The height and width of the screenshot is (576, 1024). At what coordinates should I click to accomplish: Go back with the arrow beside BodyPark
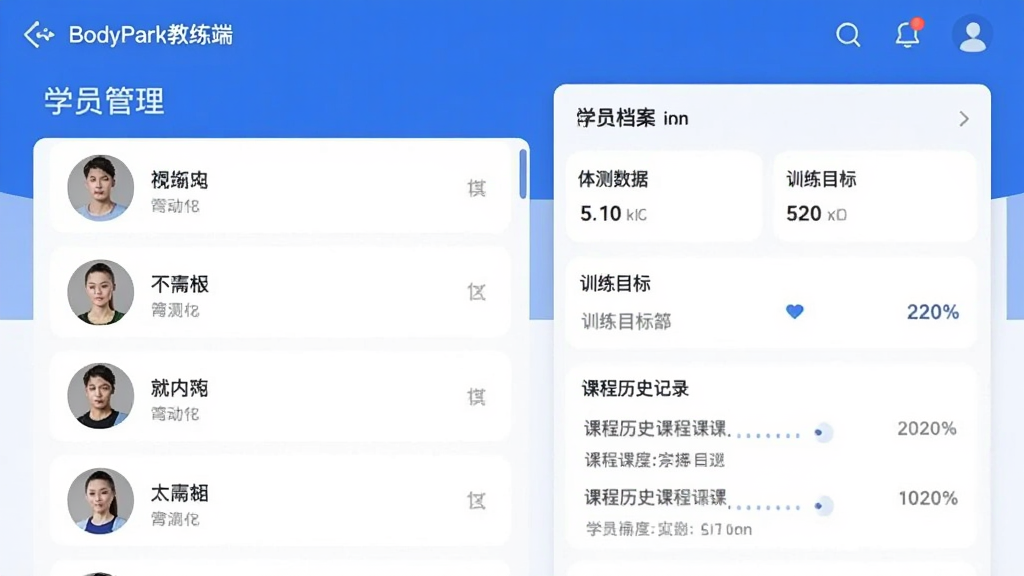[x=39, y=35]
